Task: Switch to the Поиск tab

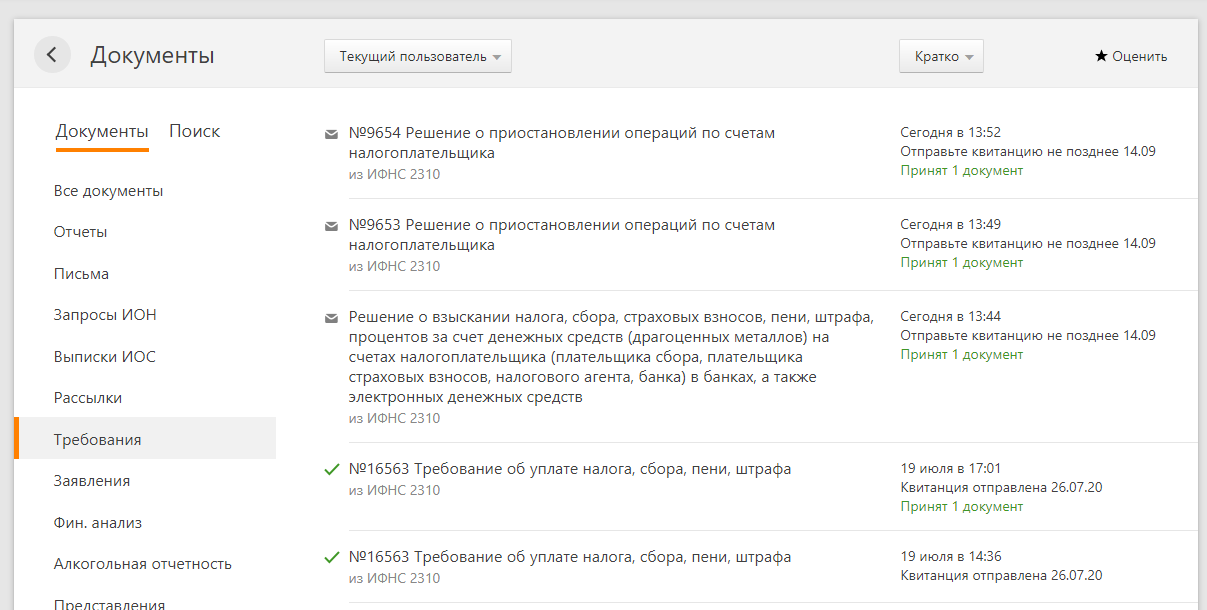Action: click(194, 131)
